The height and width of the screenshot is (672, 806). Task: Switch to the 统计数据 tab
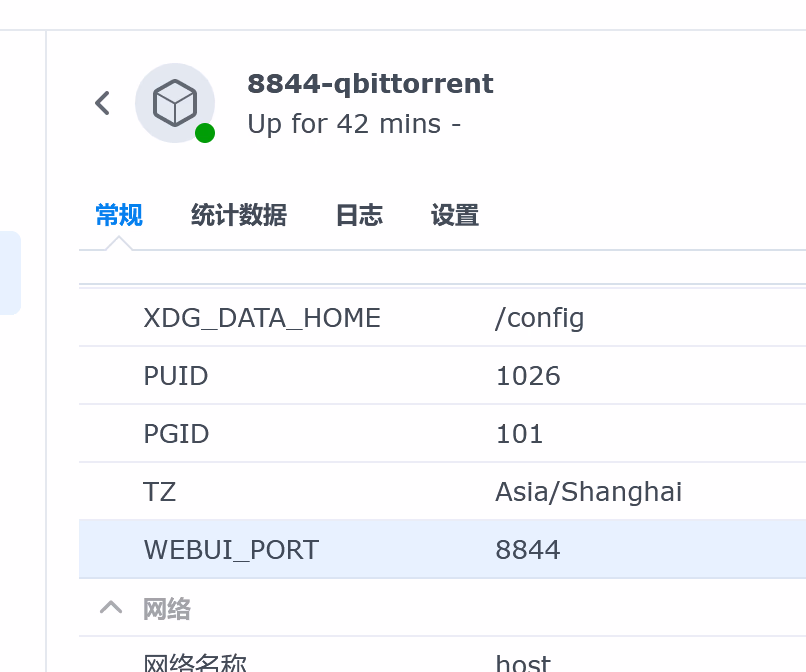239,215
